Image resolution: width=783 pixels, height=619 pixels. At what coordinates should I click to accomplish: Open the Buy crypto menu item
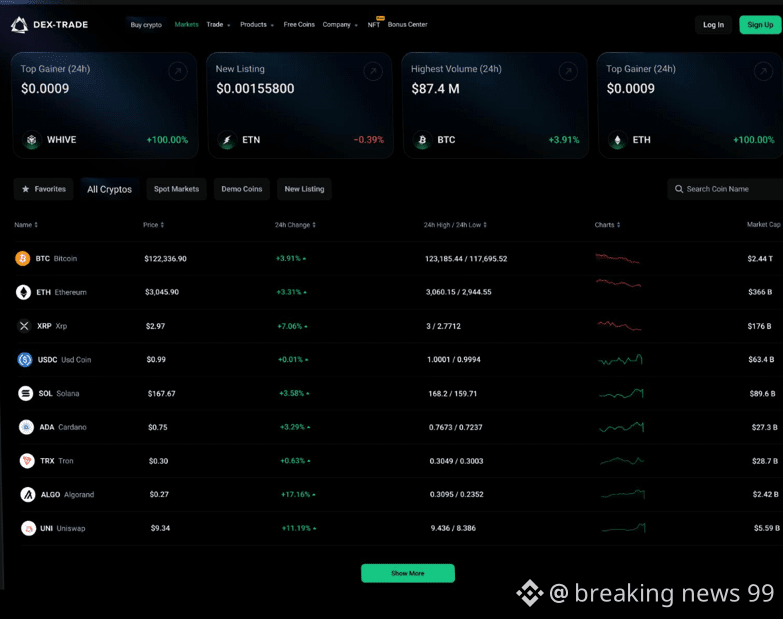pyautogui.click(x=146, y=24)
